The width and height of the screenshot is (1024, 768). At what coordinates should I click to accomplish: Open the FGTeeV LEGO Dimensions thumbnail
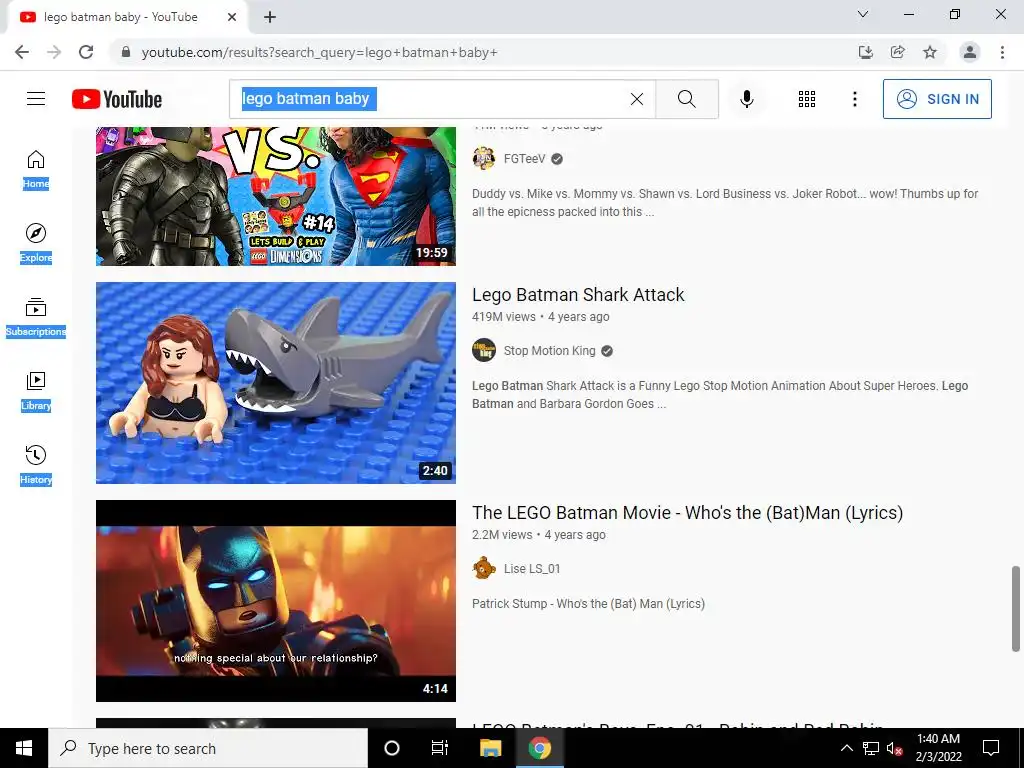click(x=276, y=195)
